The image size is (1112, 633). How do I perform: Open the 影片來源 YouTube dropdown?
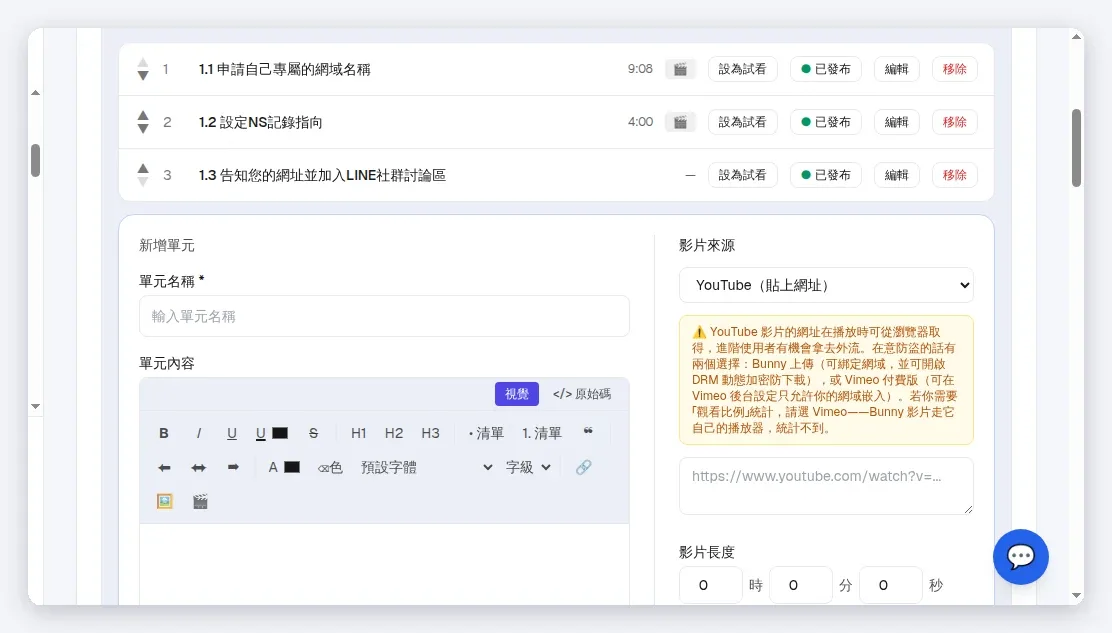(x=826, y=285)
